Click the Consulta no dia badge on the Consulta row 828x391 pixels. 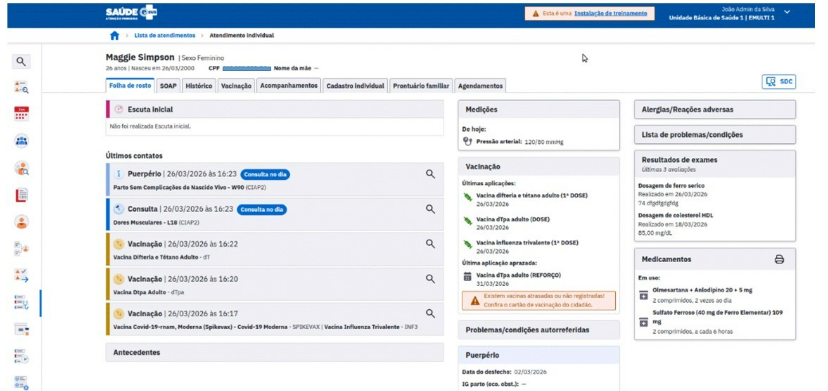[262, 209]
